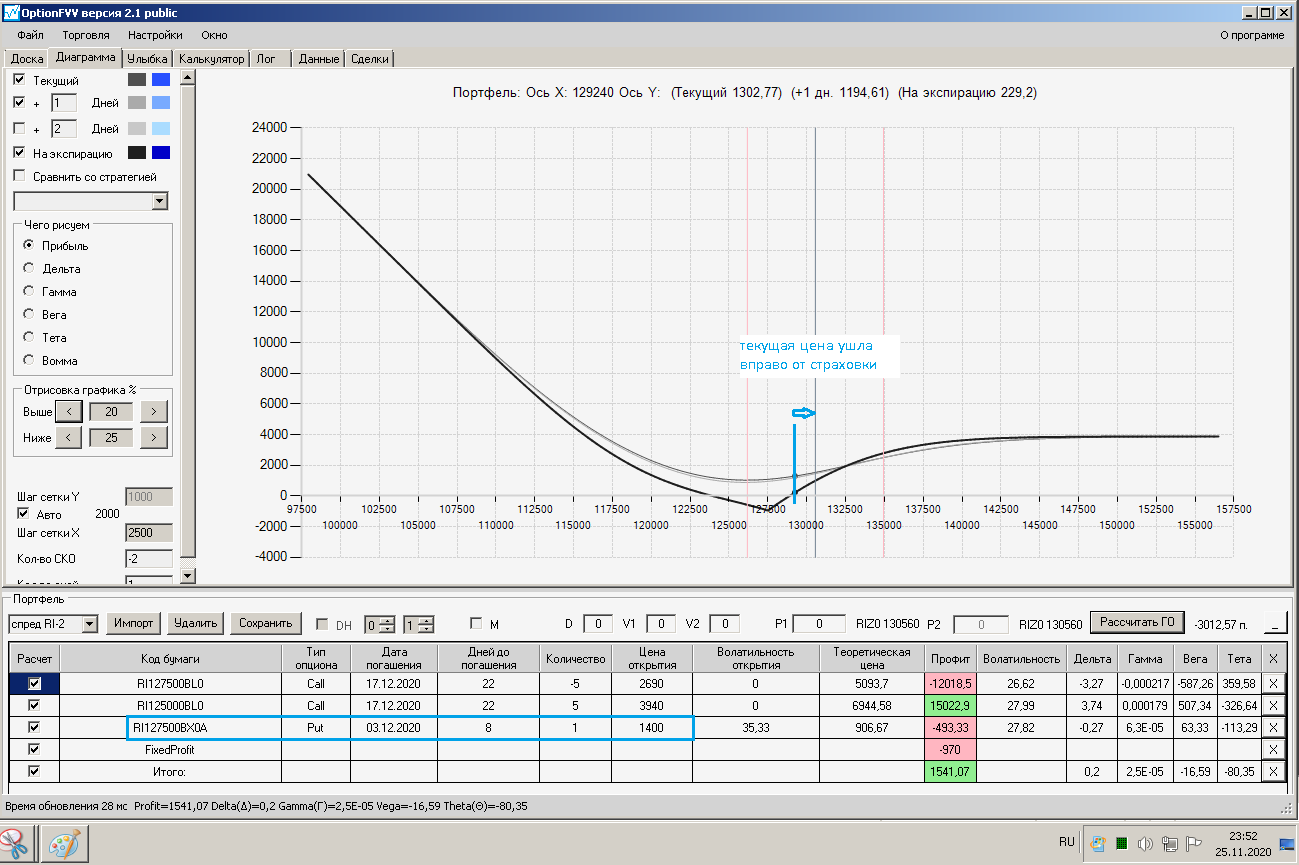Click the Paint app icon in taskbar

tap(64, 842)
